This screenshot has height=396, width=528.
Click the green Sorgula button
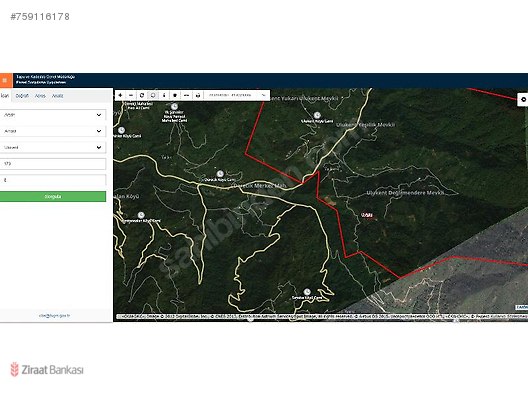click(53, 197)
